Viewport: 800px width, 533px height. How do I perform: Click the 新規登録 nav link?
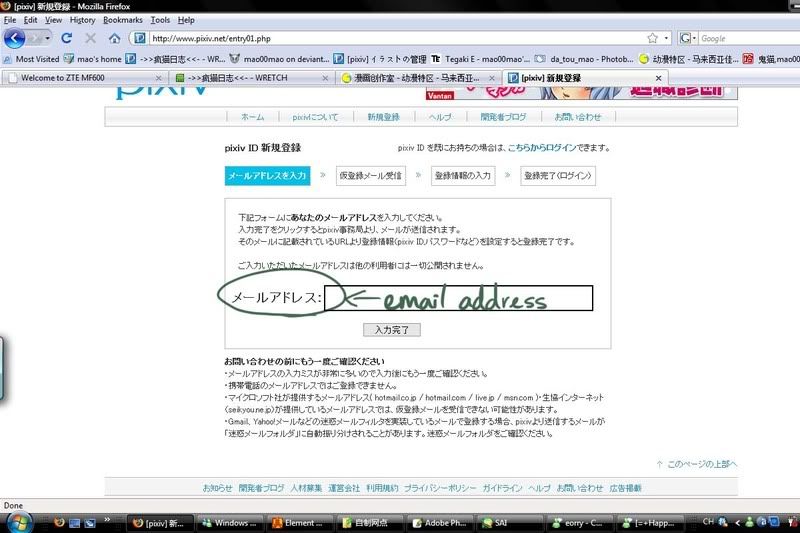[383, 117]
